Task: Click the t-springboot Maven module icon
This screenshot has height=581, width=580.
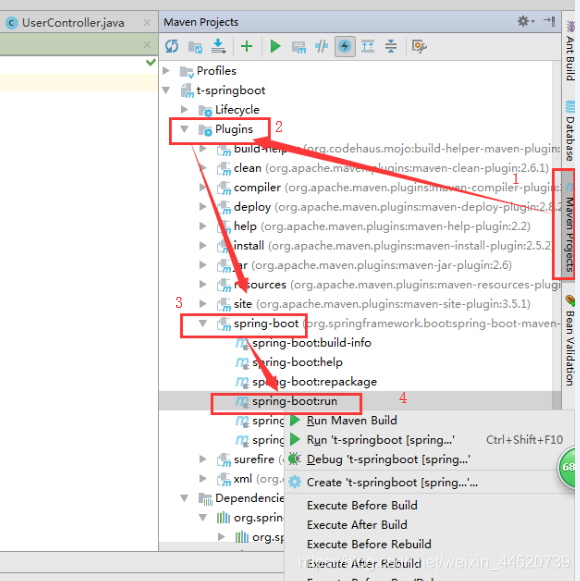Action: [x=187, y=91]
